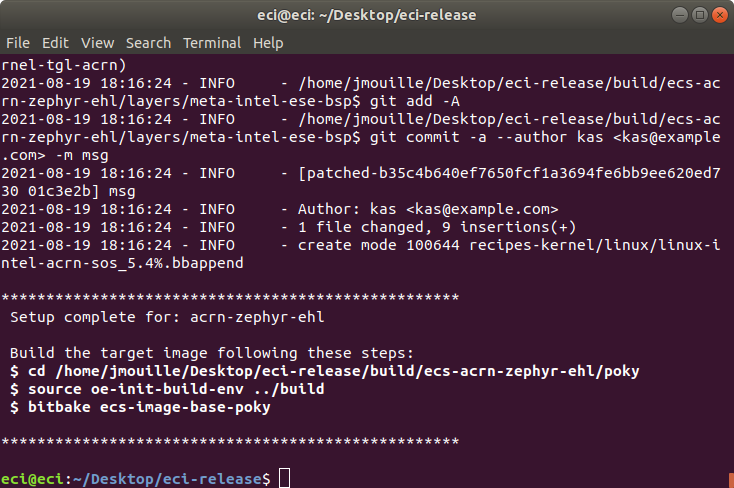The height and width of the screenshot is (488, 734).
Task: Click the 'bitbake ecs-image-base-poky' command line
Action: (140, 407)
